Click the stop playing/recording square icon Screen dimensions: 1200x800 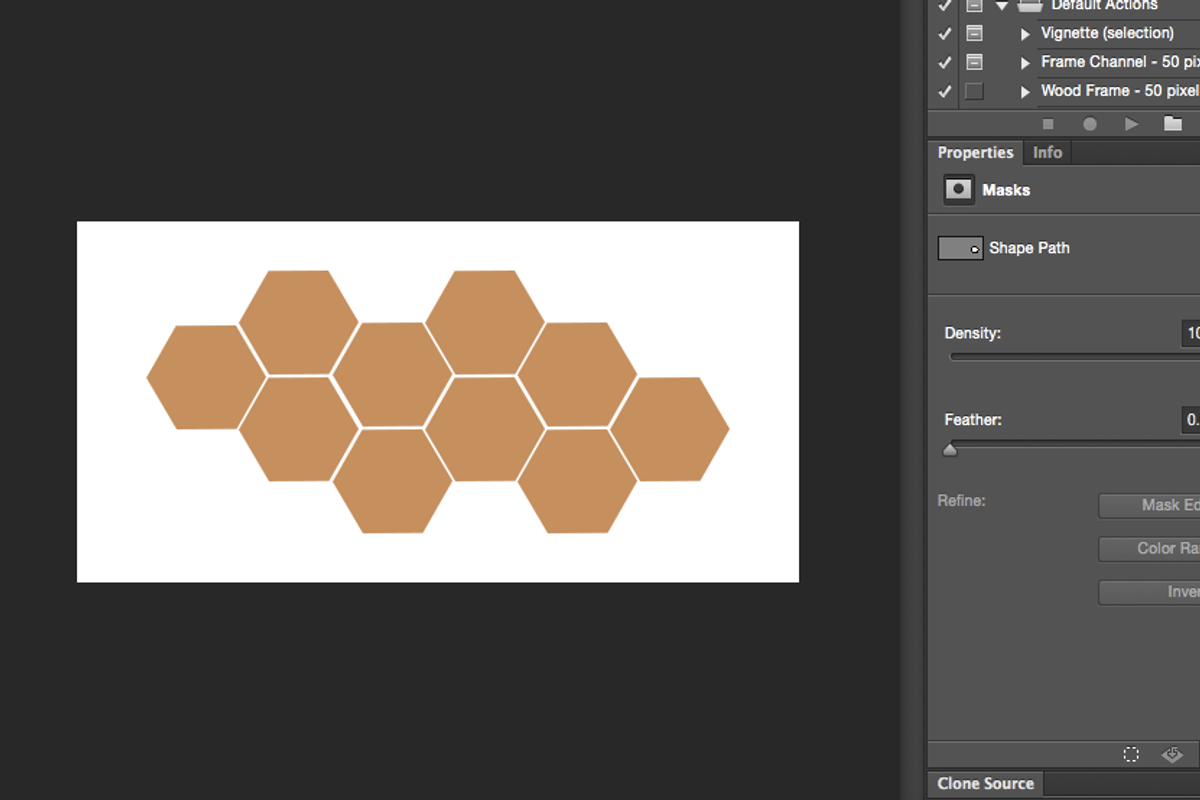pyautogui.click(x=1048, y=124)
